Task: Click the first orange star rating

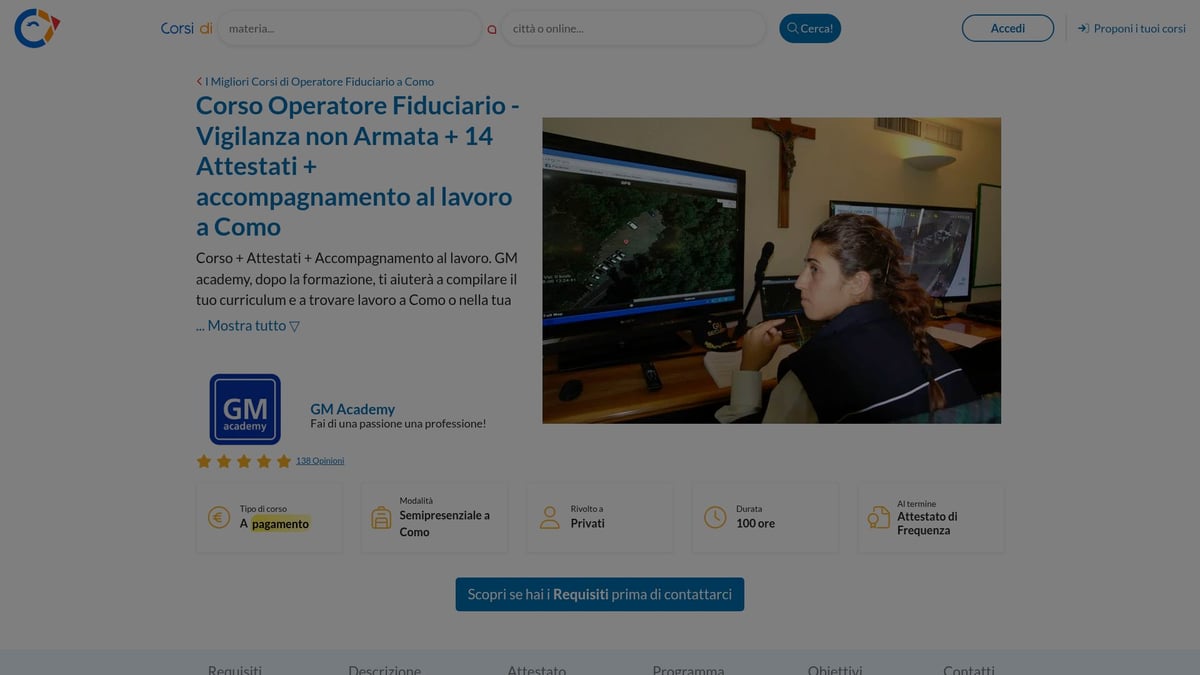Action: (x=202, y=460)
